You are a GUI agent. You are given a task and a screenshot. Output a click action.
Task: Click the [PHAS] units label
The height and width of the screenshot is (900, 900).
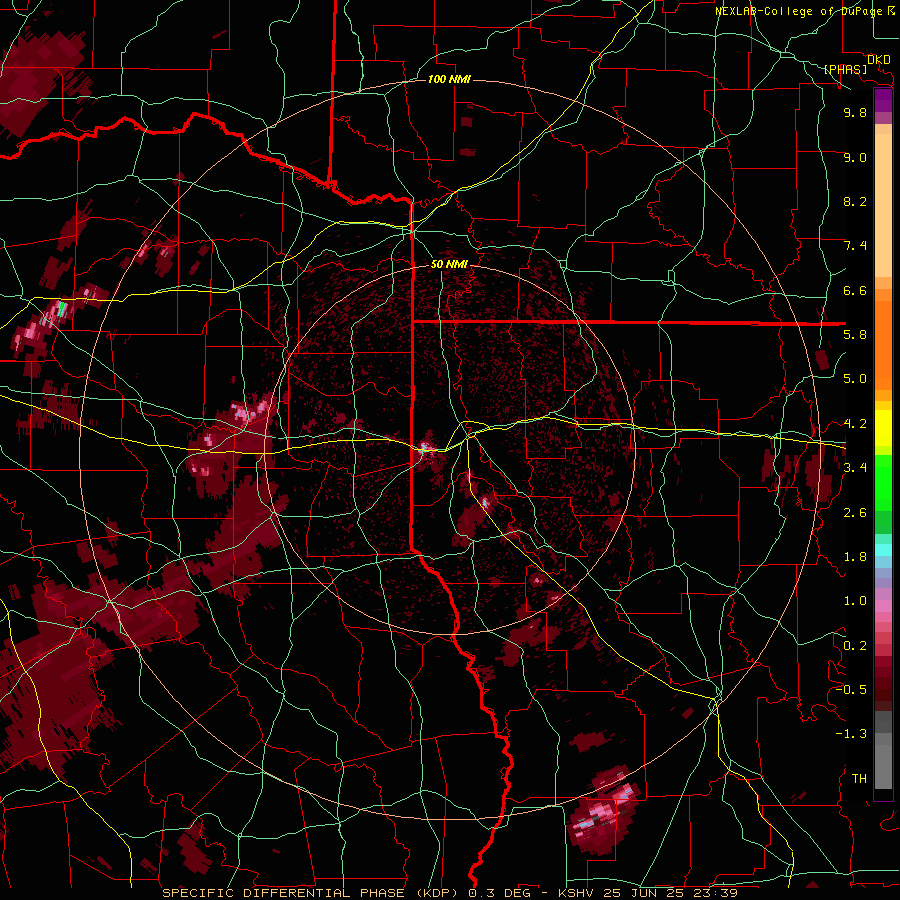pos(845,70)
